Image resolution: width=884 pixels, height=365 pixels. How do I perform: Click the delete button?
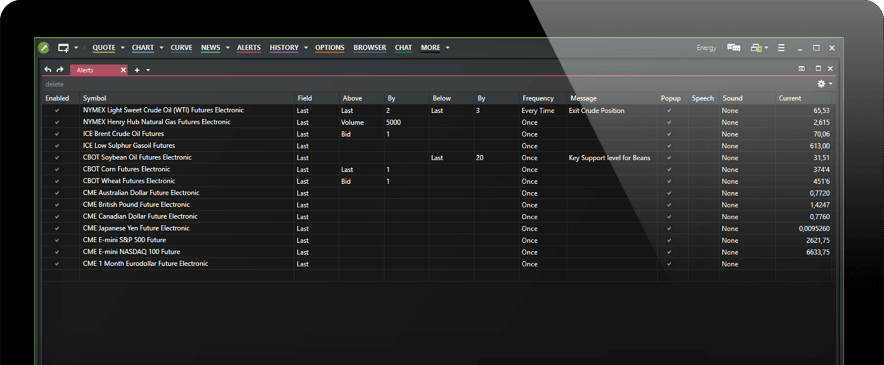point(55,84)
